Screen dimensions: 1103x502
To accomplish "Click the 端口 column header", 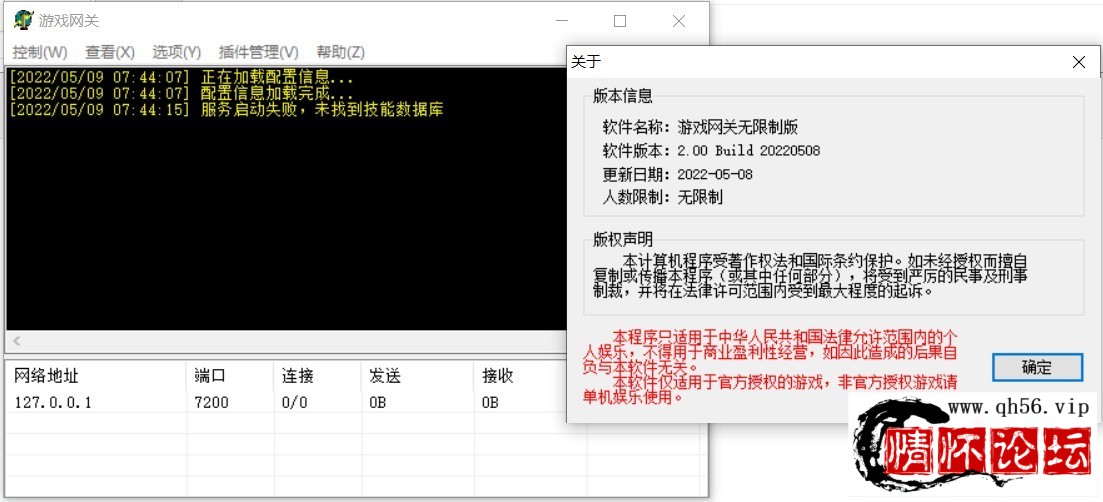I will pyautogui.click(x=231, y=377).
